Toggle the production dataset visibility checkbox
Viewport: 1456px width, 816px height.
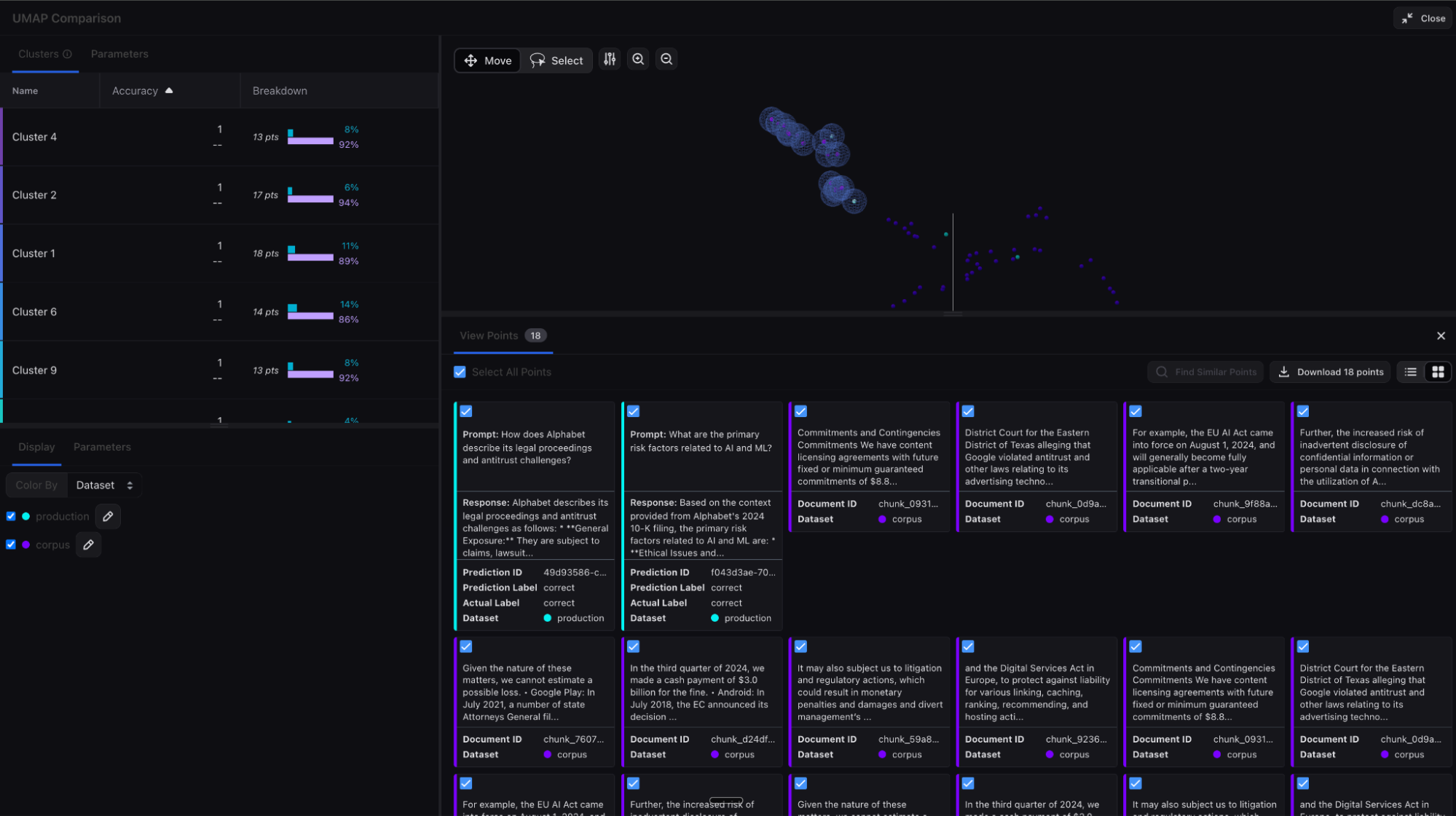click(11, 516)
